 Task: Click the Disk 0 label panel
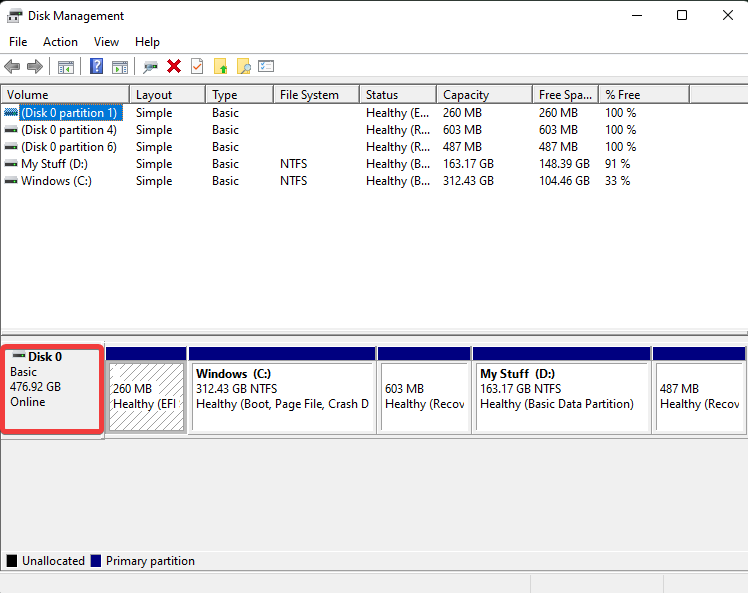(52, 390)
